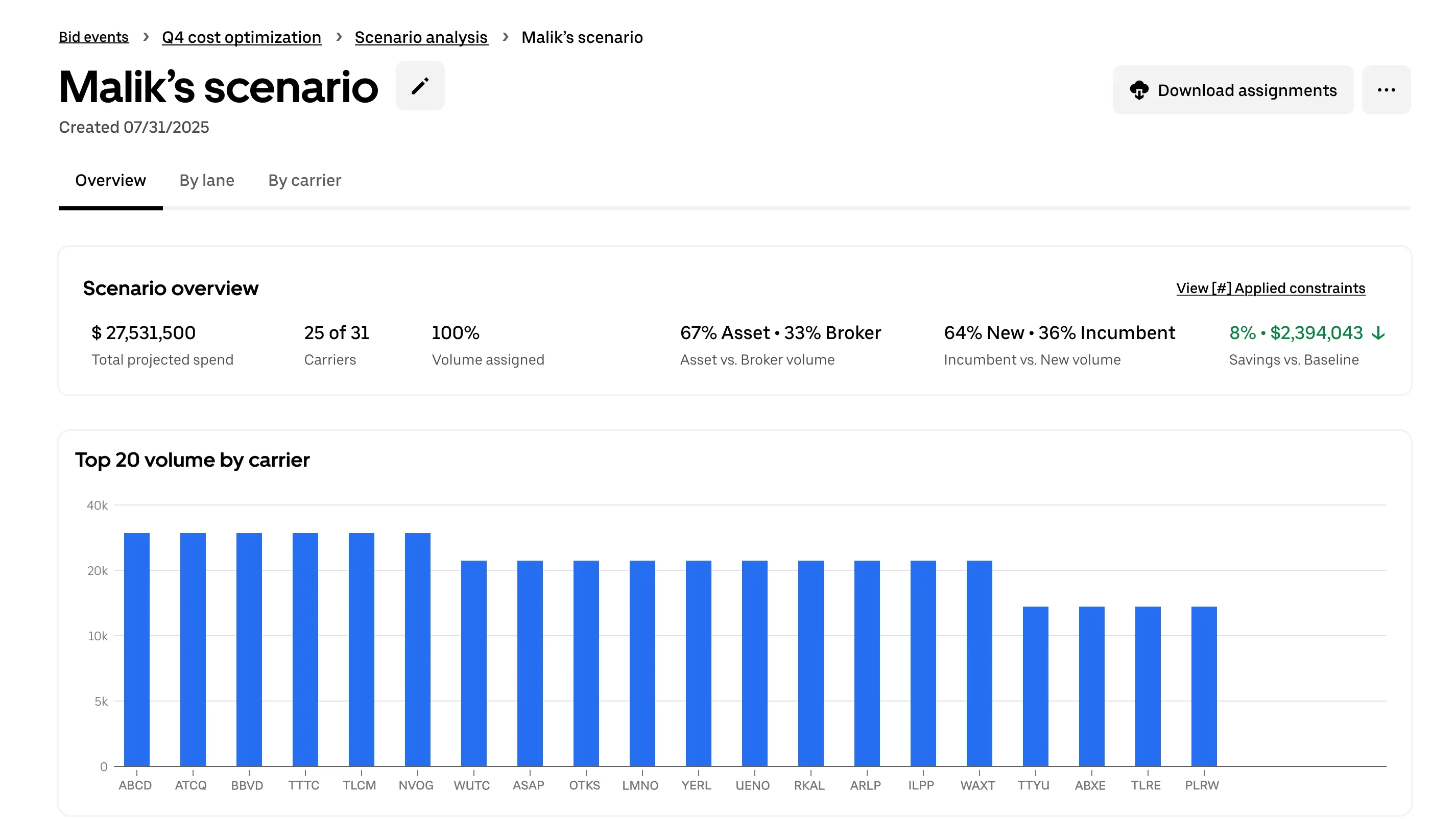
Task: Select the Overview tab
Action: click(111, 180)
